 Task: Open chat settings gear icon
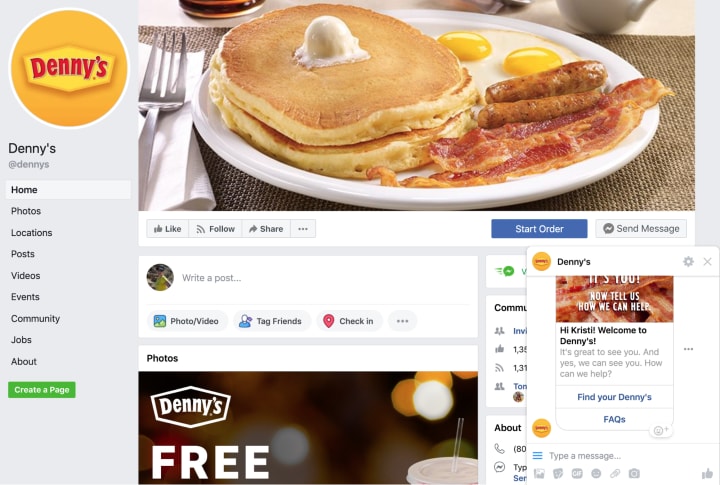688,261
